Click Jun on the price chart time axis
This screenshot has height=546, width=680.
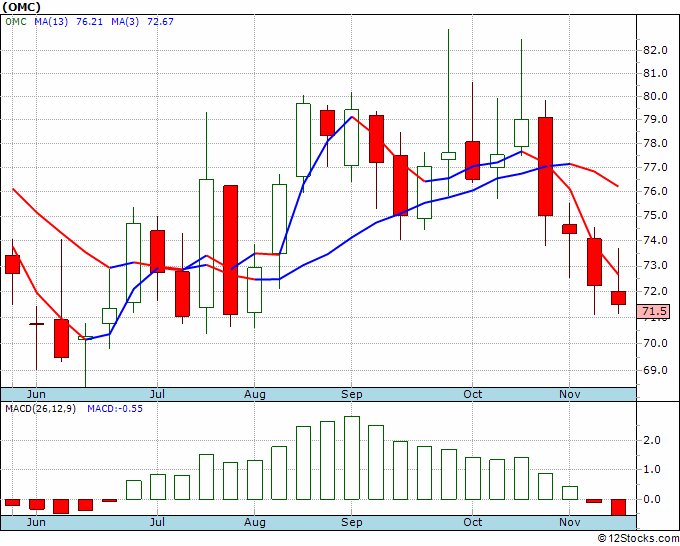(36, 394)
